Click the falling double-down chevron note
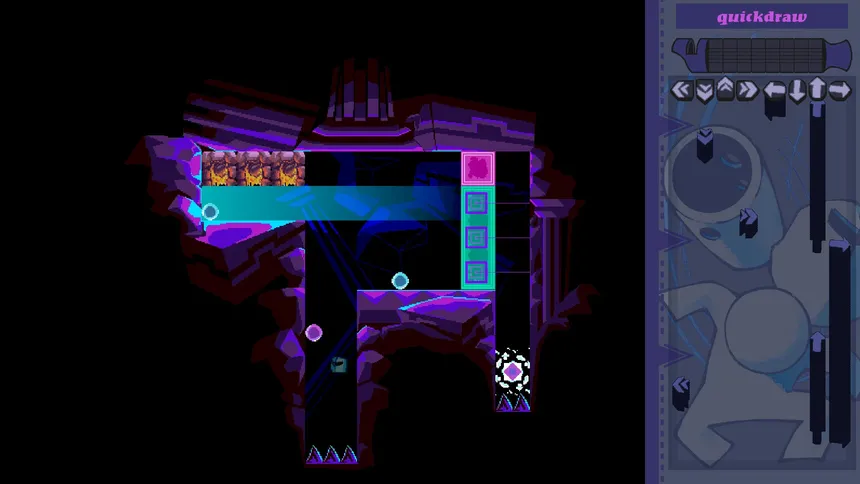 [x=705, y=144]
